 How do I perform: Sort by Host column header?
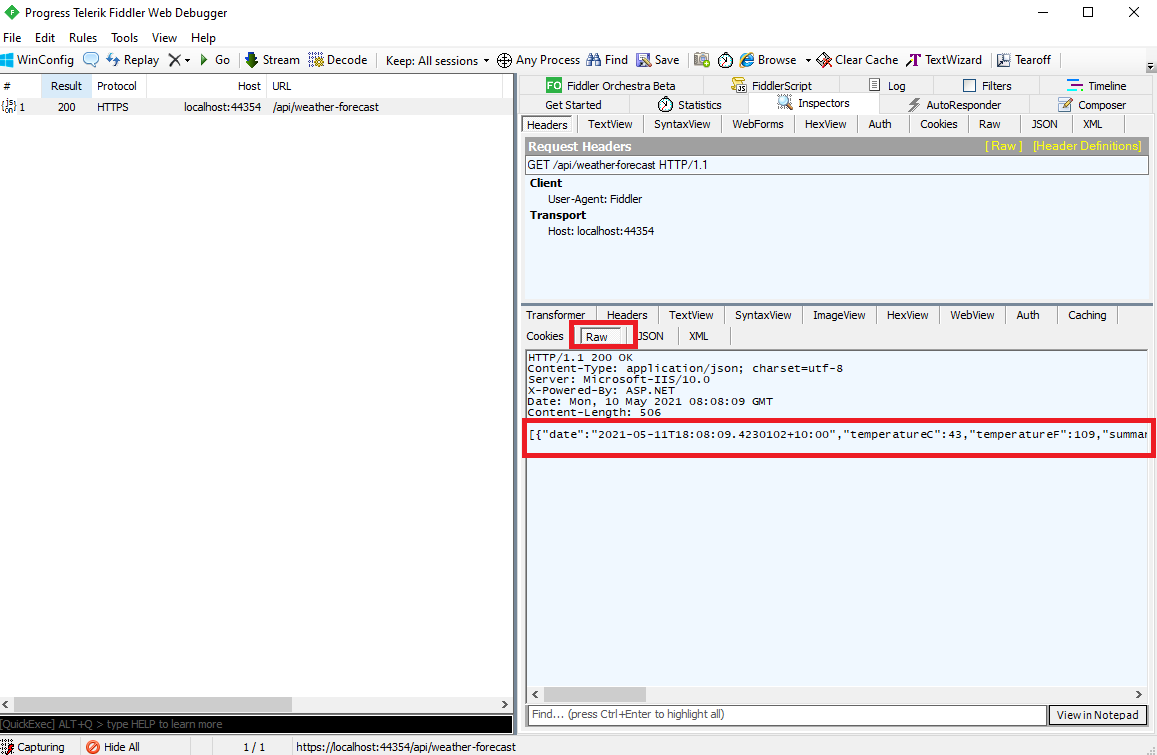(x=206, y=86)
